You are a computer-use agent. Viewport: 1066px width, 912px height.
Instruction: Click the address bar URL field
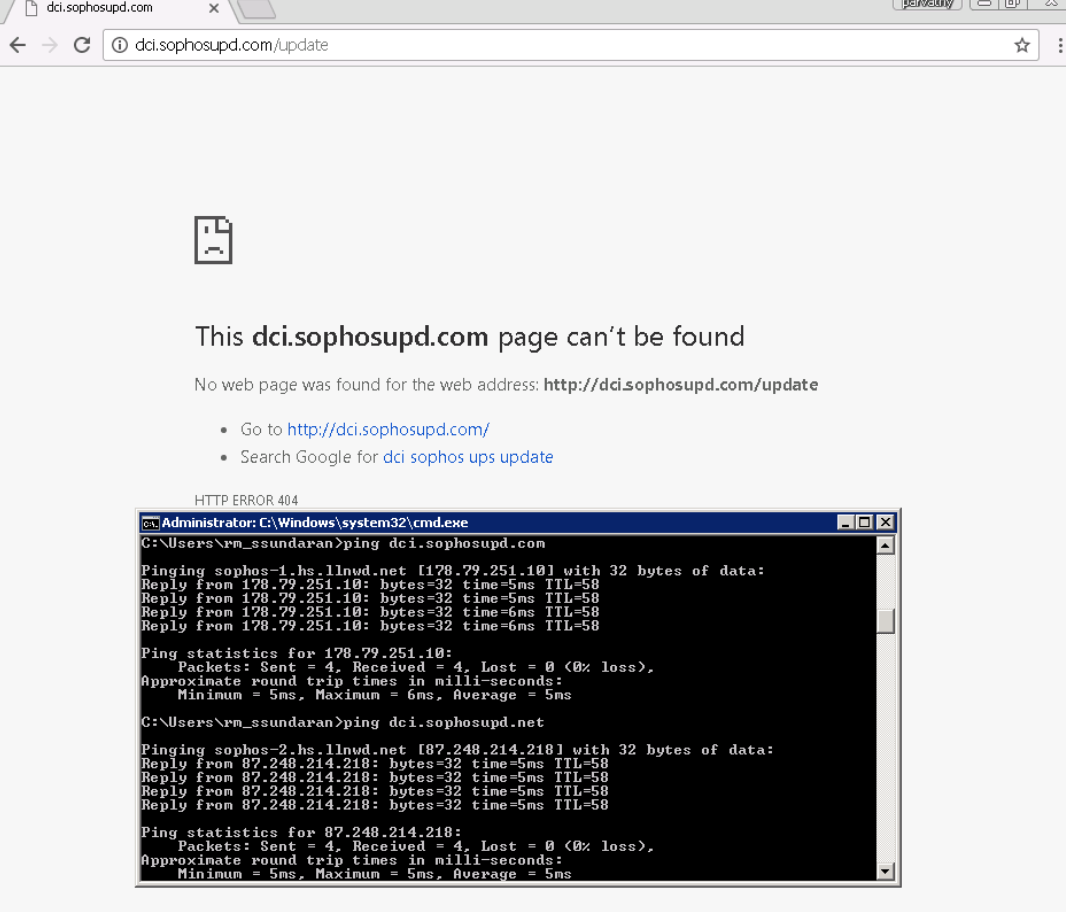[571, 45]
